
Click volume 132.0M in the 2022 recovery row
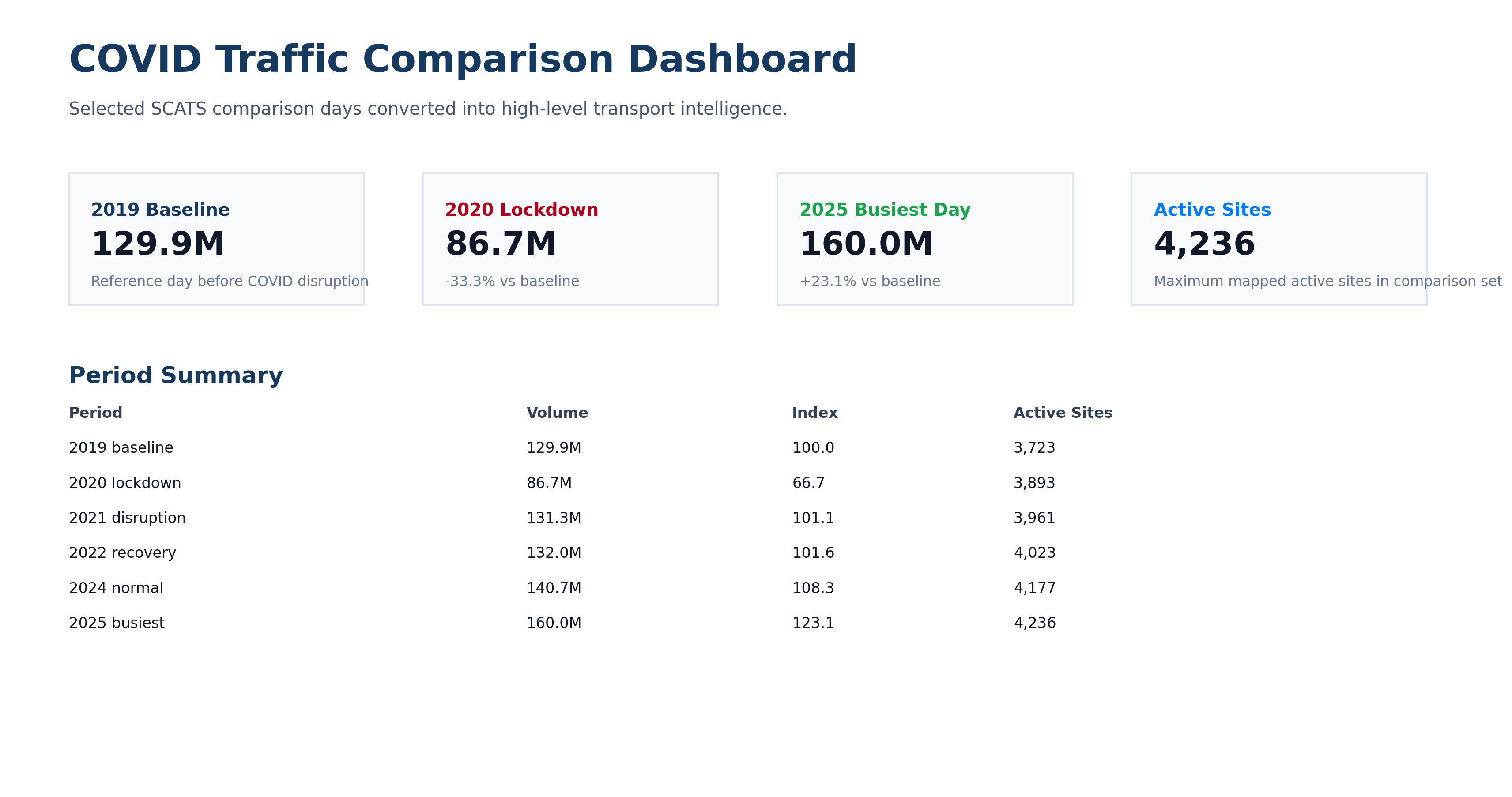[554, 553]
